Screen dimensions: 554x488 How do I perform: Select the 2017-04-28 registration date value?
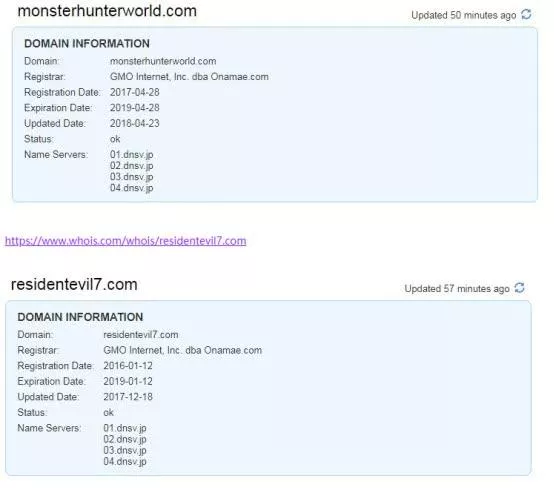pyautogui.click(x=135, y=92)
